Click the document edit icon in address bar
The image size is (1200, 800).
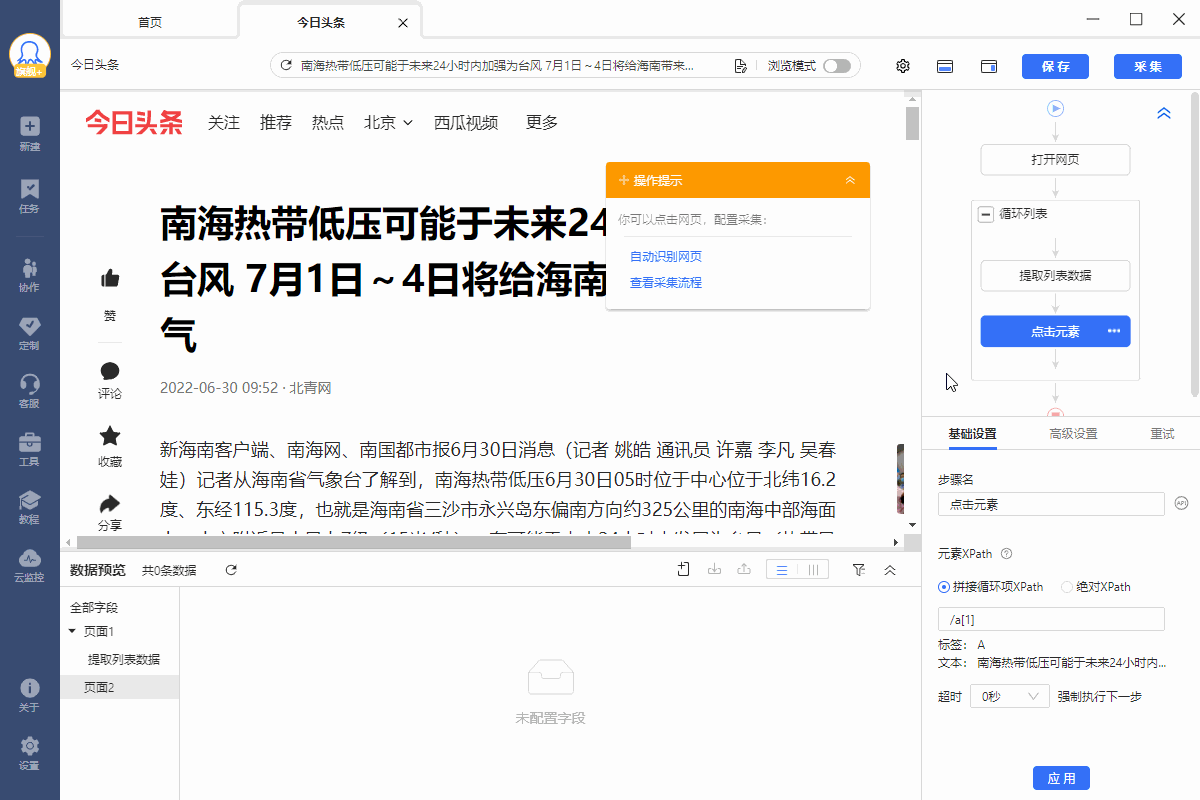[740, 66]
